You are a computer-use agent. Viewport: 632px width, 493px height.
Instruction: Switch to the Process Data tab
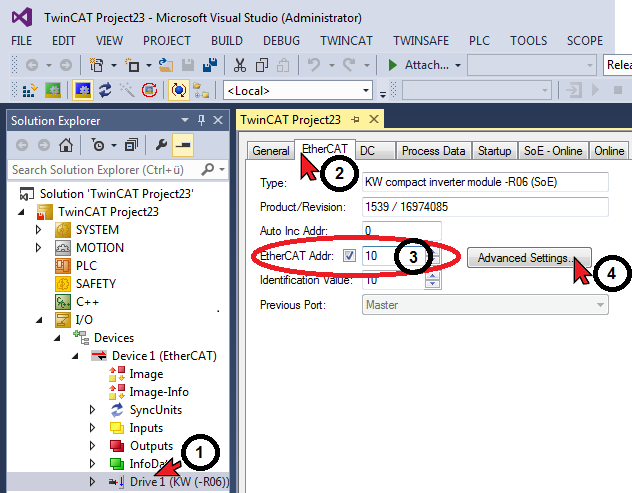(x=434, y=151)
